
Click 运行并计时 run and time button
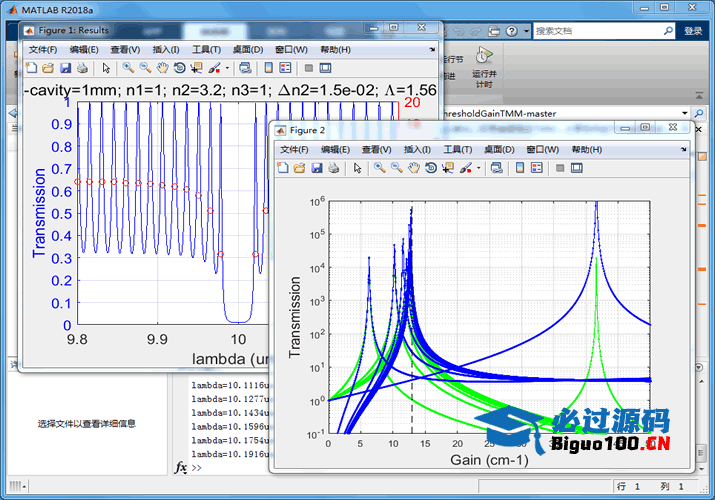click(484, 67)
